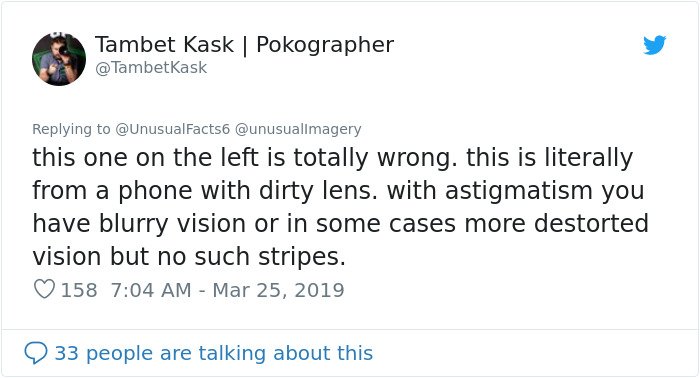
Task: Click the Twitter bird logo icon
Action: click(654, 45)
